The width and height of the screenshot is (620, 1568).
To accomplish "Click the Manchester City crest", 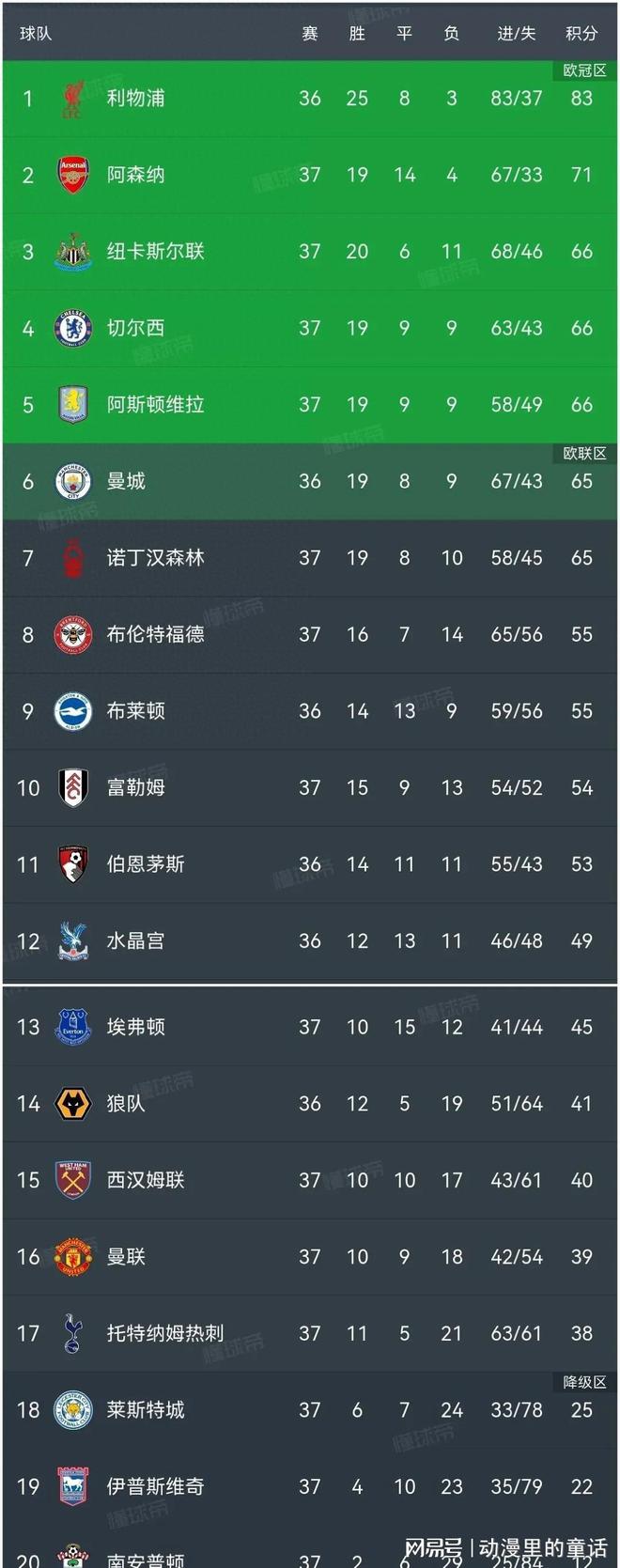I will (73, 481).
